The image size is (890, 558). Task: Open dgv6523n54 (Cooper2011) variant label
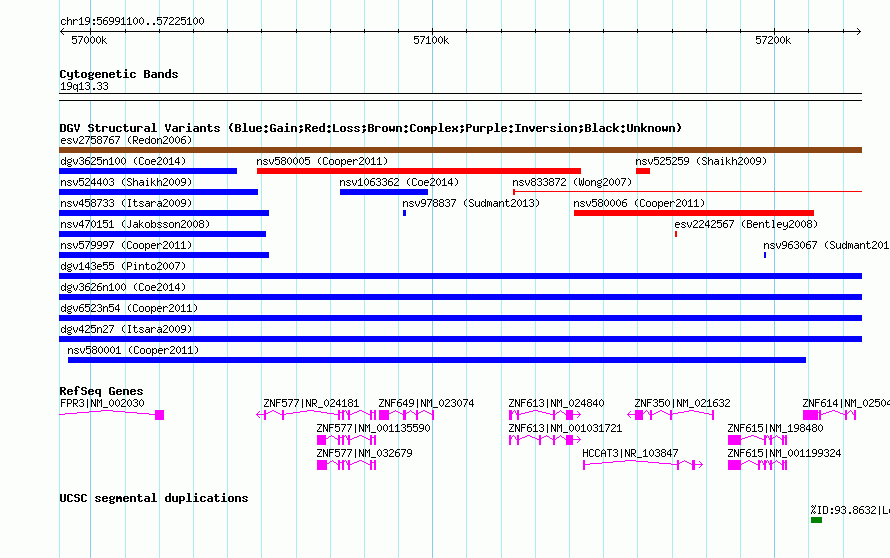[129, 308]
